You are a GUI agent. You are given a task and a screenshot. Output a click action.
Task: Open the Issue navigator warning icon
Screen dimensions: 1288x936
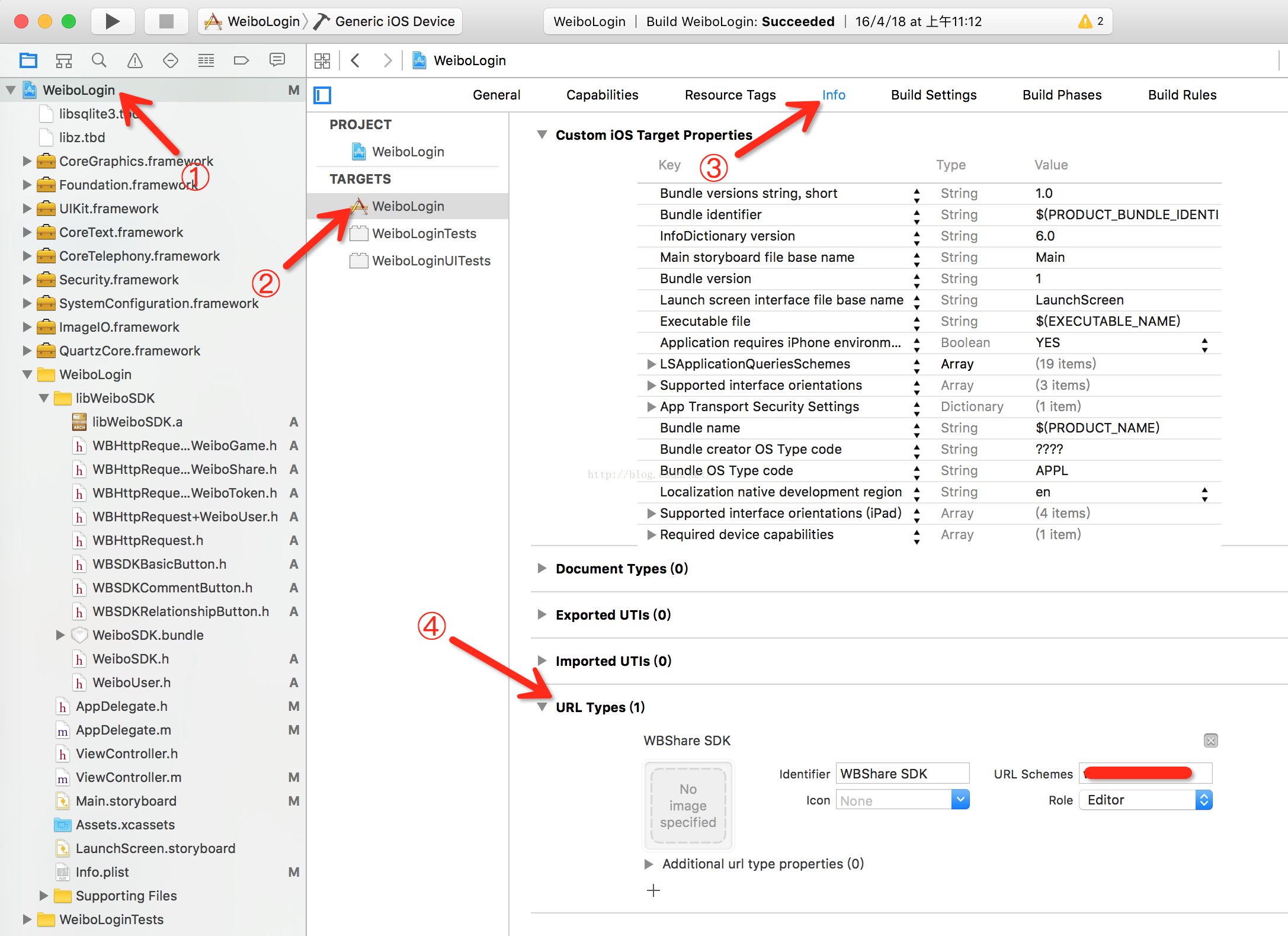134,60
